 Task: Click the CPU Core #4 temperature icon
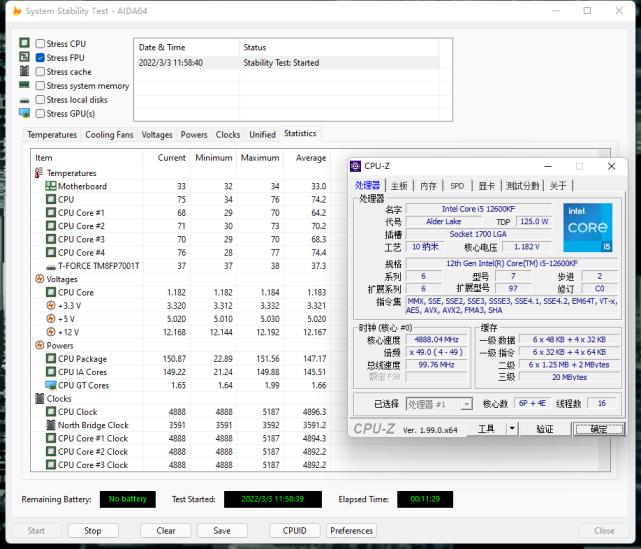click(x=51, y=253)
